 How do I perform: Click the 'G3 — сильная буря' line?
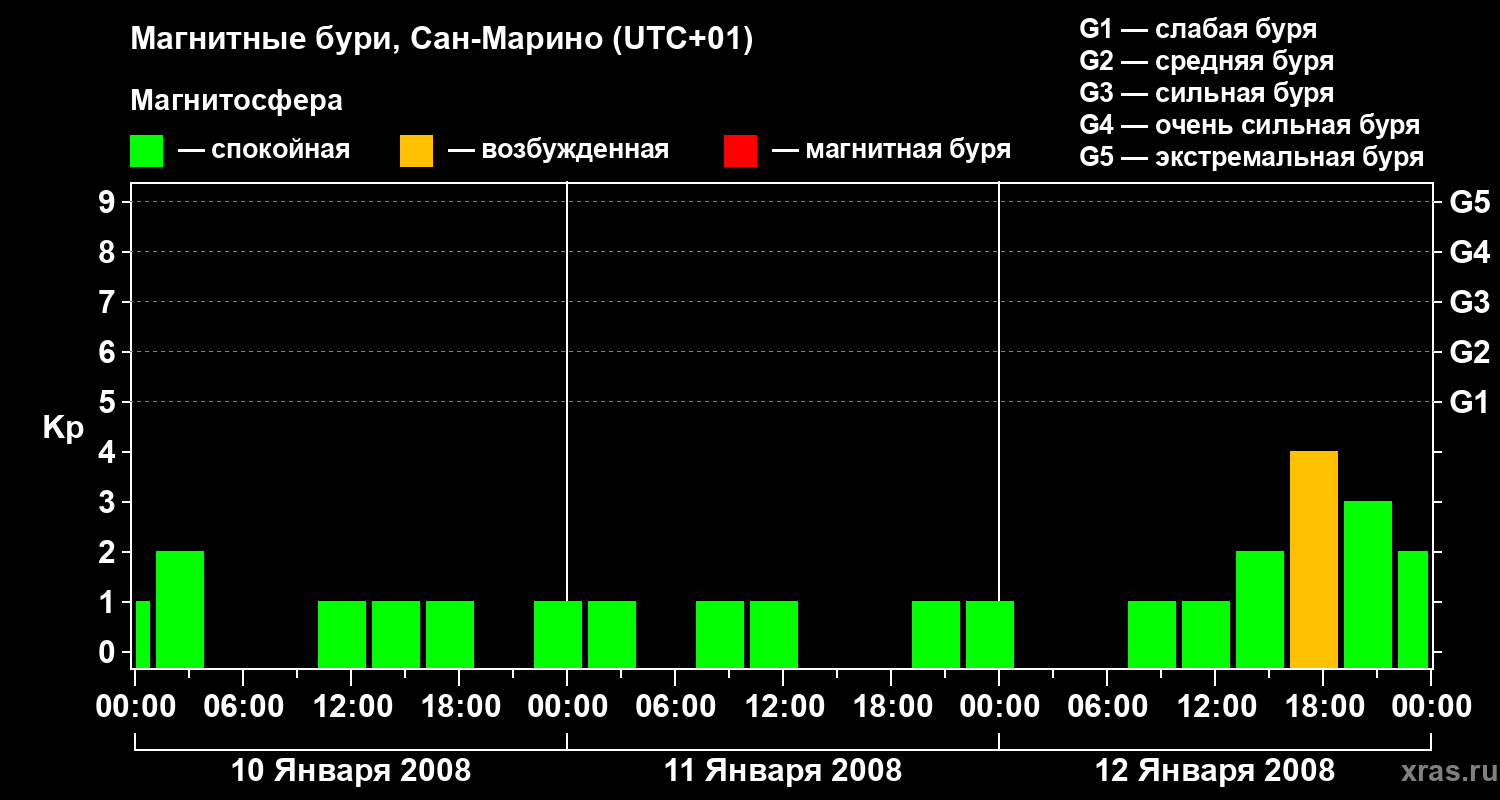tap(1207, 93)
